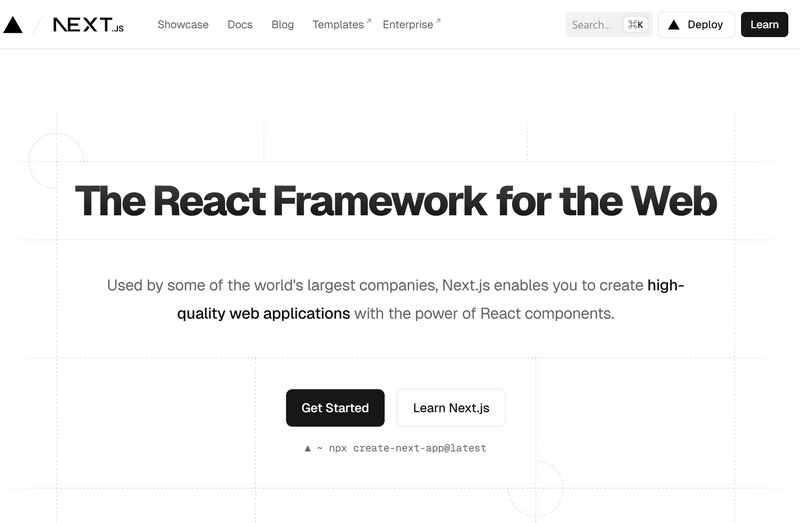Click the black Learn button

pos(764,25)
